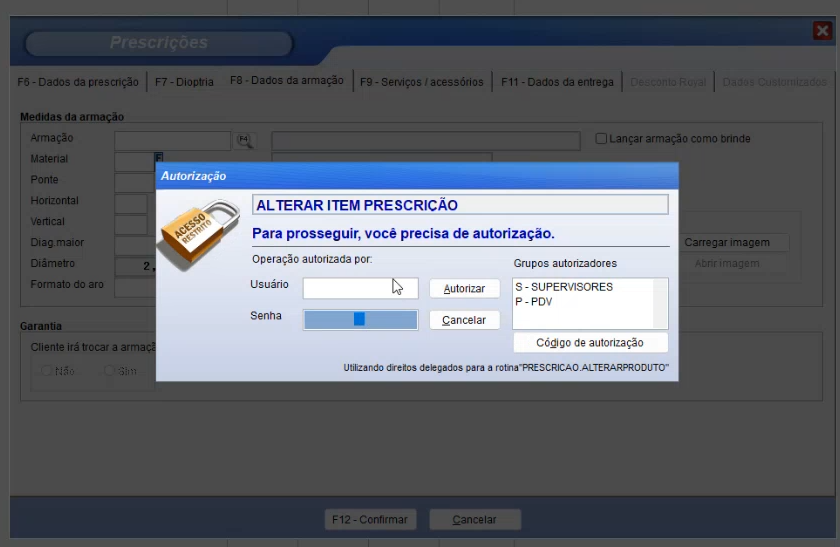The height and width of the screenshot is (547, 840).
Task: Cancel the authorization dialog
Action: pos(464,320)
